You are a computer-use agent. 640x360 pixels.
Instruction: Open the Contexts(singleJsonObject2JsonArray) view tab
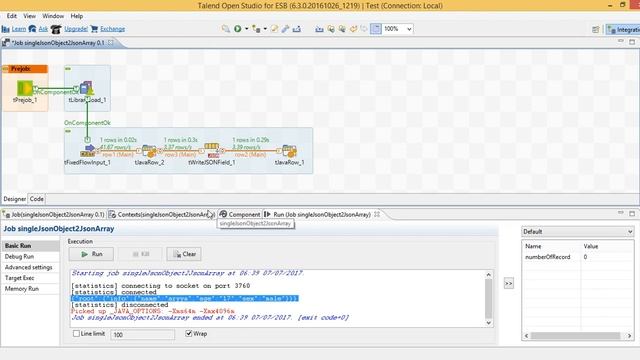162,214
